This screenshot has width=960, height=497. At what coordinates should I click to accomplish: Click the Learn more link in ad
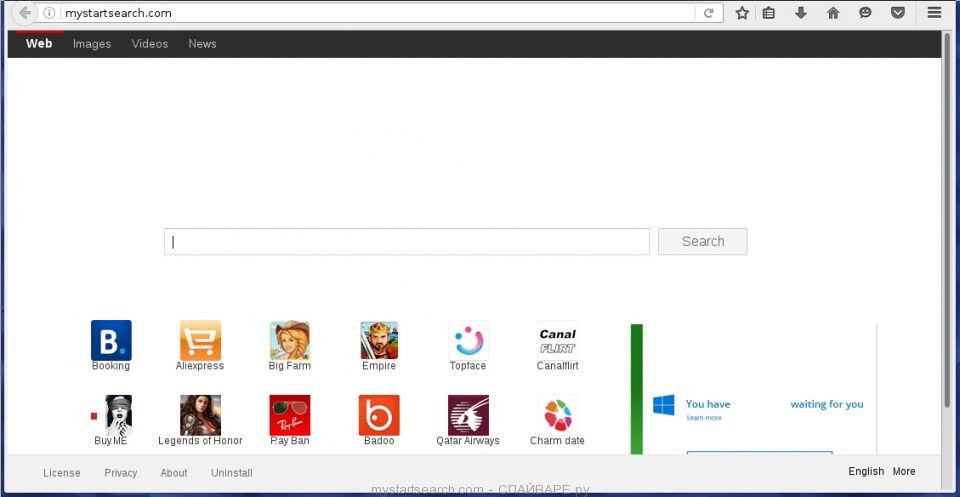click(x=704, y=417)
